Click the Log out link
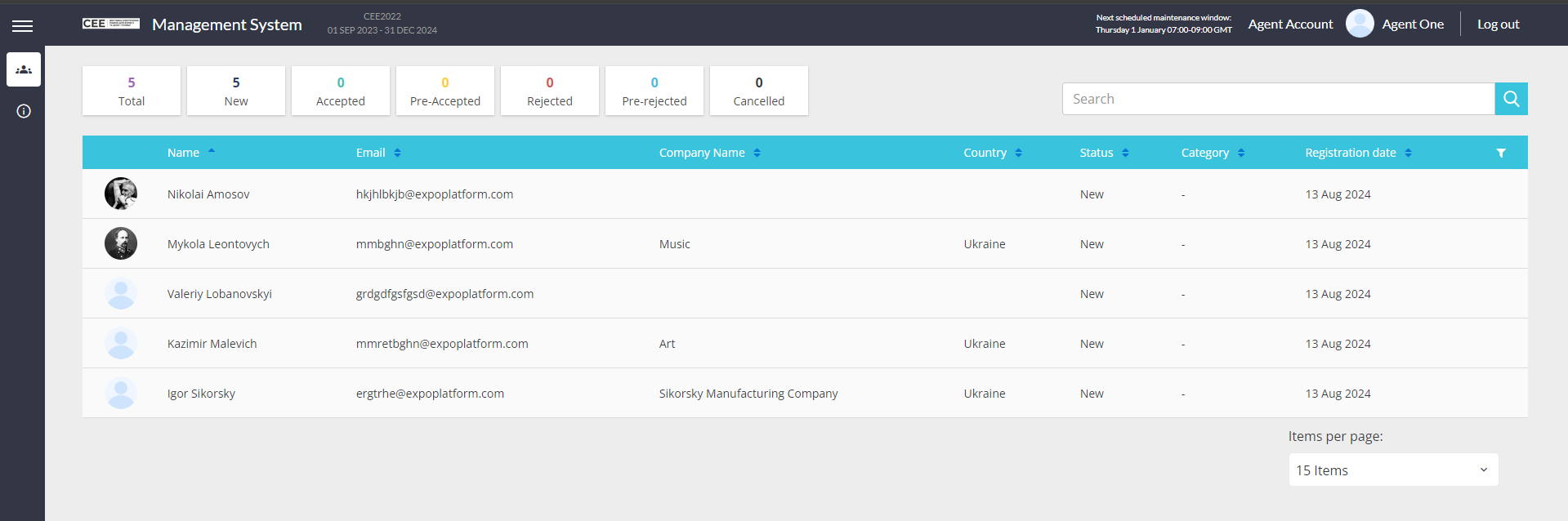The height and width of the screenshot is (521, 1568). [x=1498, y=24]
